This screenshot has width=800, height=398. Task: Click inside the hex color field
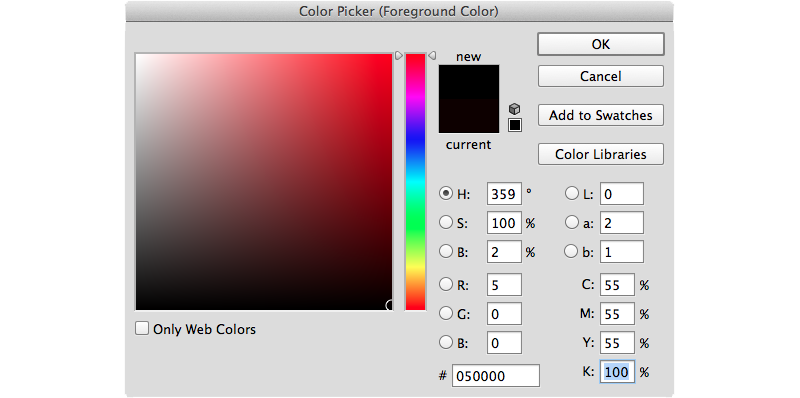coord(495,376)
